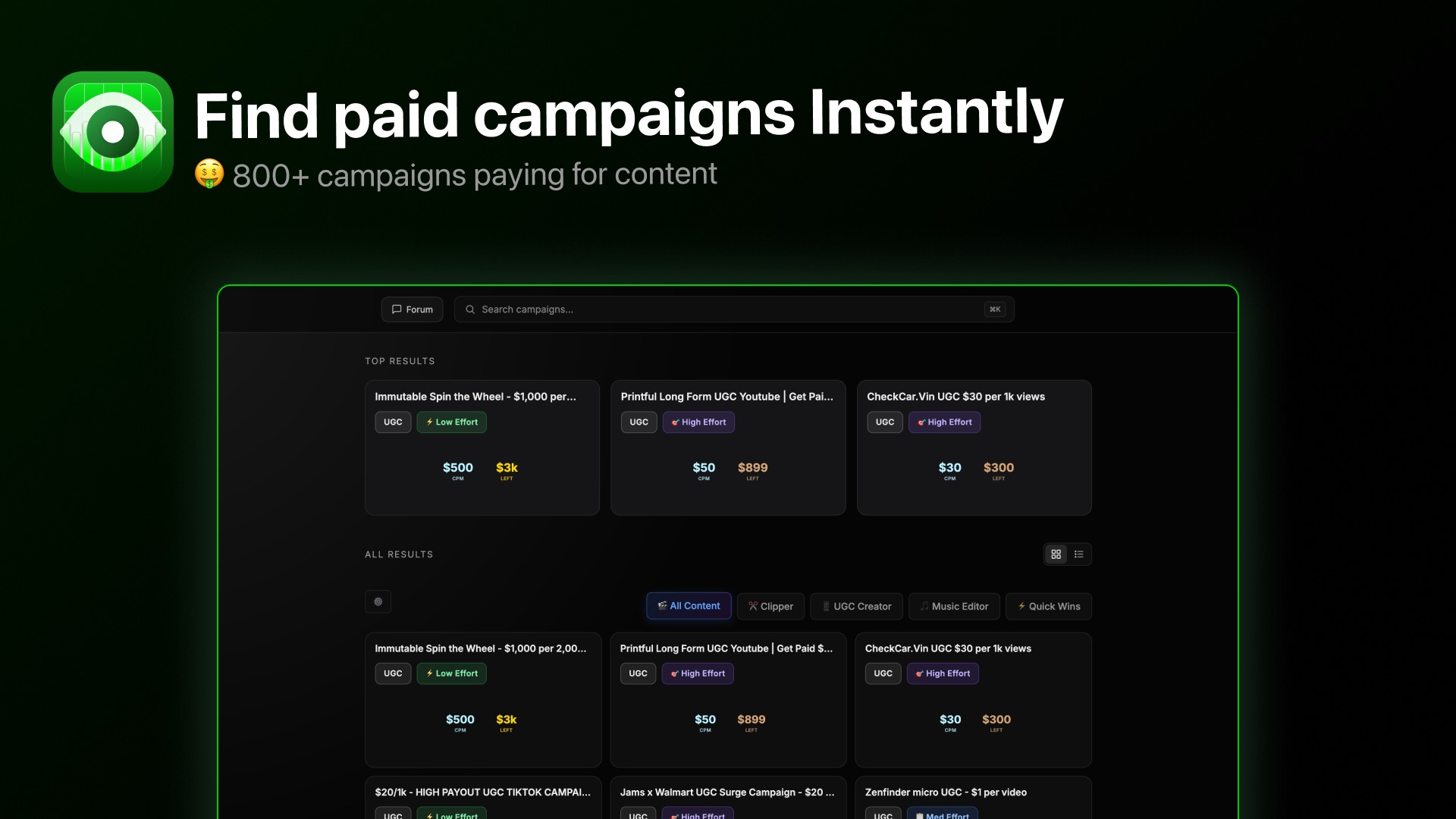Open the Forum page

coord(412,309)
